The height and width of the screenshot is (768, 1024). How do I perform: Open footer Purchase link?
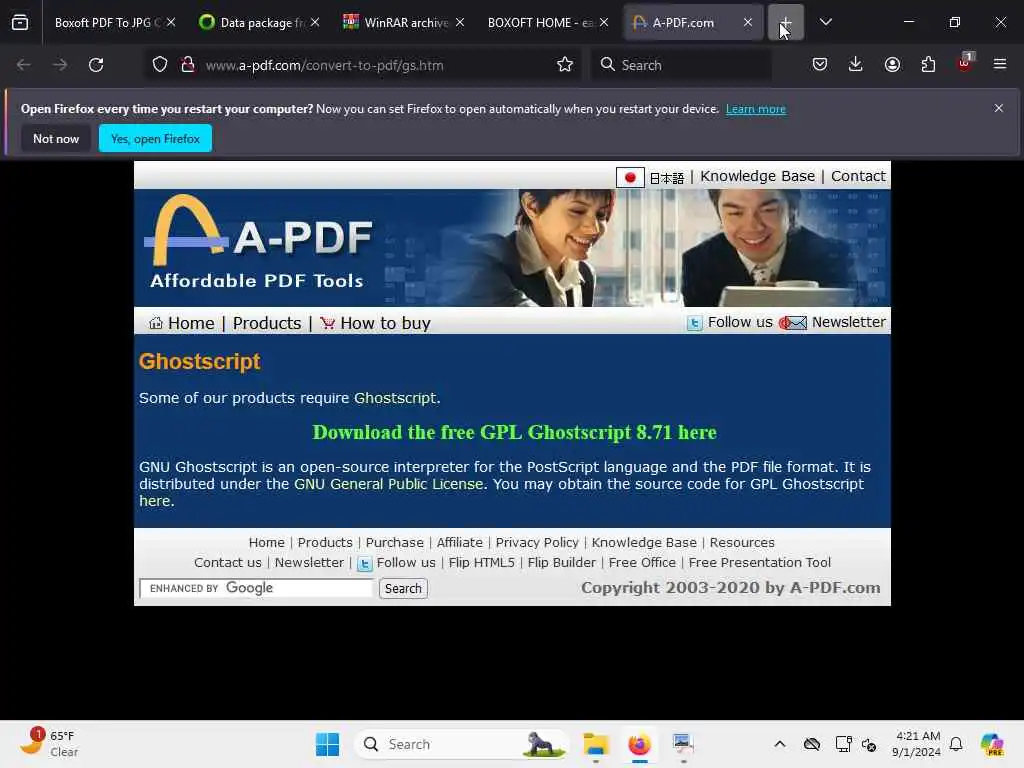(x=394, y=543)
